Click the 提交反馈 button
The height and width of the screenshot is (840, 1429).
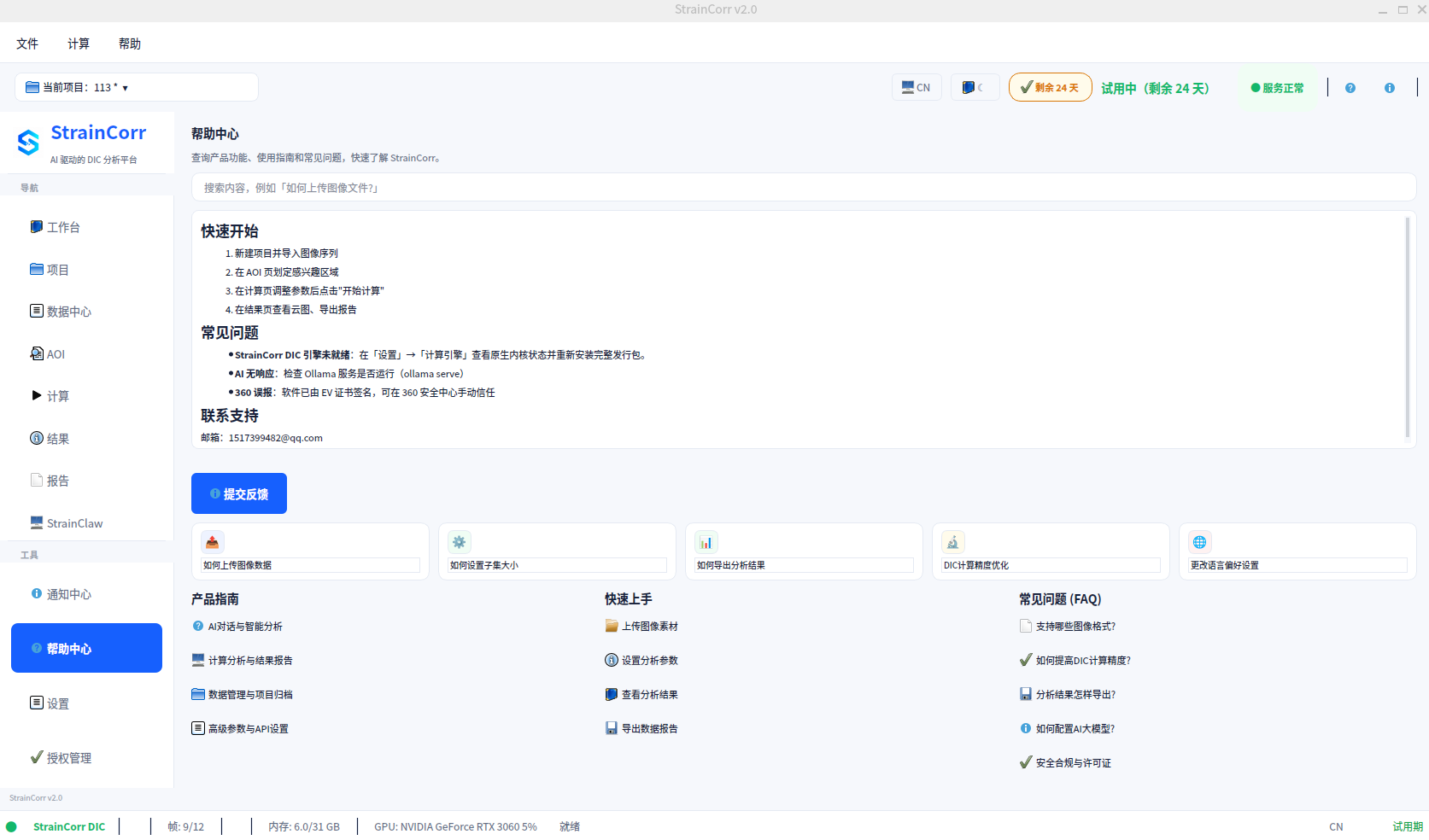point(239,493)
